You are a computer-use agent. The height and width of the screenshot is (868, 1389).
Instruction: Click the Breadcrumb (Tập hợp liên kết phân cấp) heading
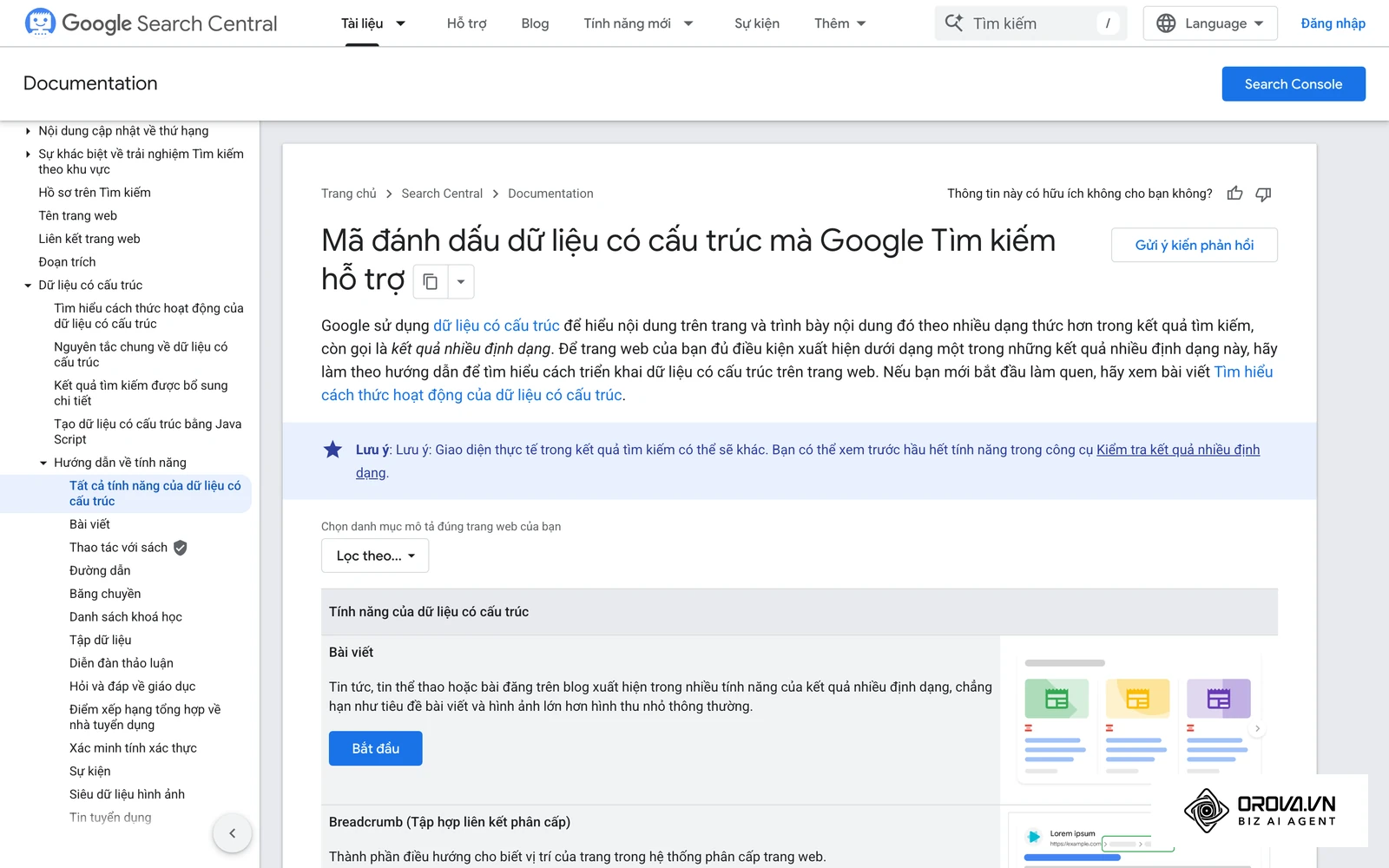pos(450,822)
